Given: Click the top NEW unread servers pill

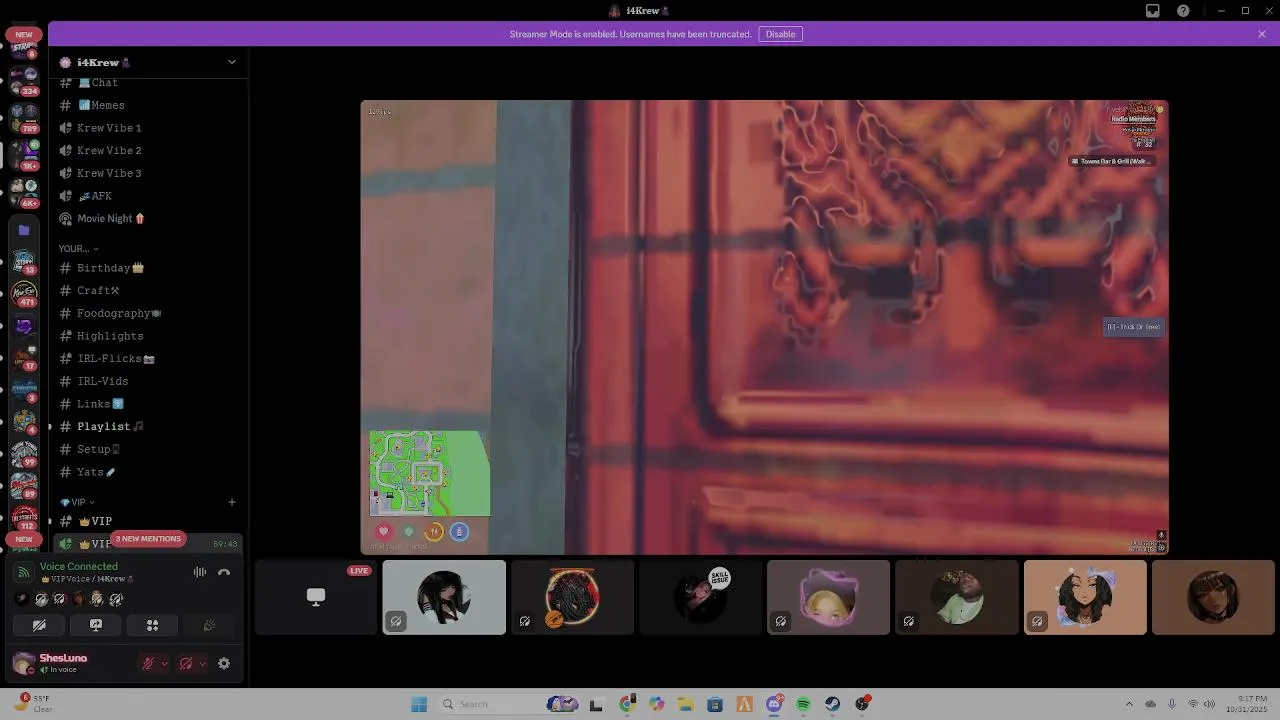Looking at the screenshot, I should pyautogui.click(x=24, y=34).
